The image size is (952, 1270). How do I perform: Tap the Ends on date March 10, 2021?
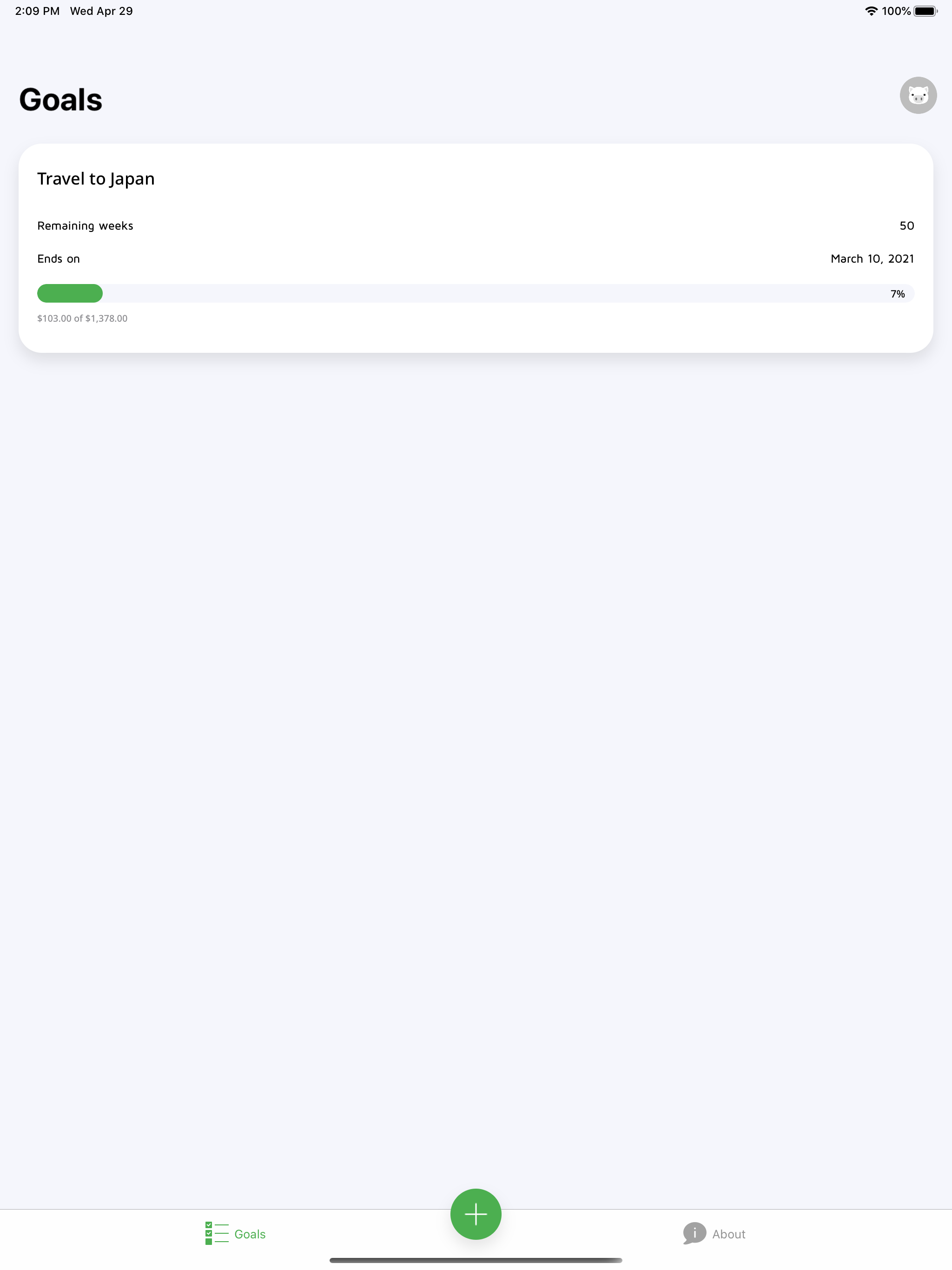(x=872, y=258)
